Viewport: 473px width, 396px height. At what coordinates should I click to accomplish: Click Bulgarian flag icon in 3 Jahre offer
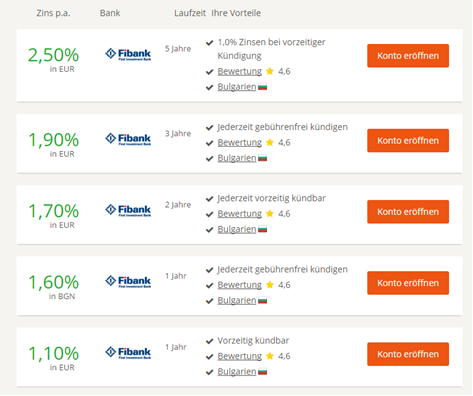pyautogui.click(x=263, y=158)
